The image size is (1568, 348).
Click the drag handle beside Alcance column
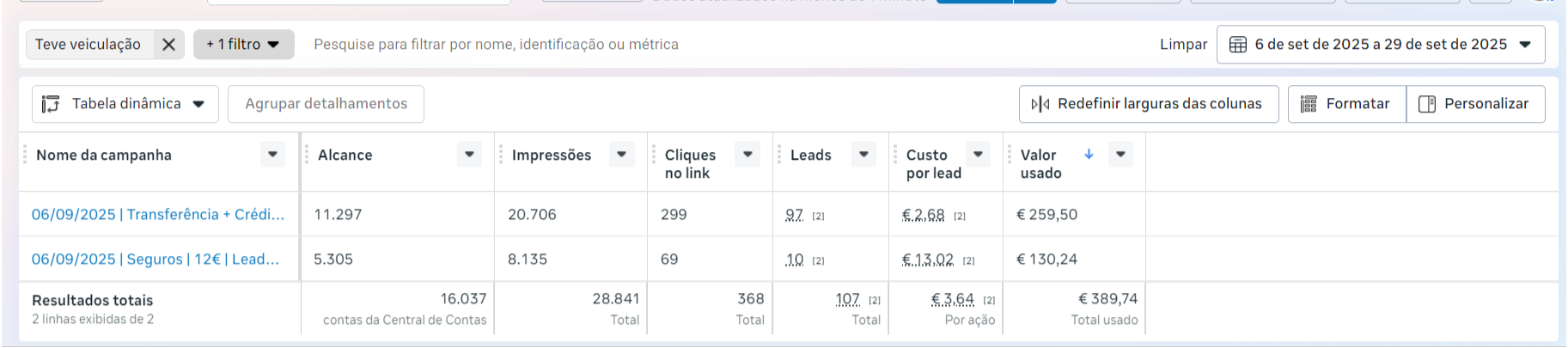click(307, 155)
